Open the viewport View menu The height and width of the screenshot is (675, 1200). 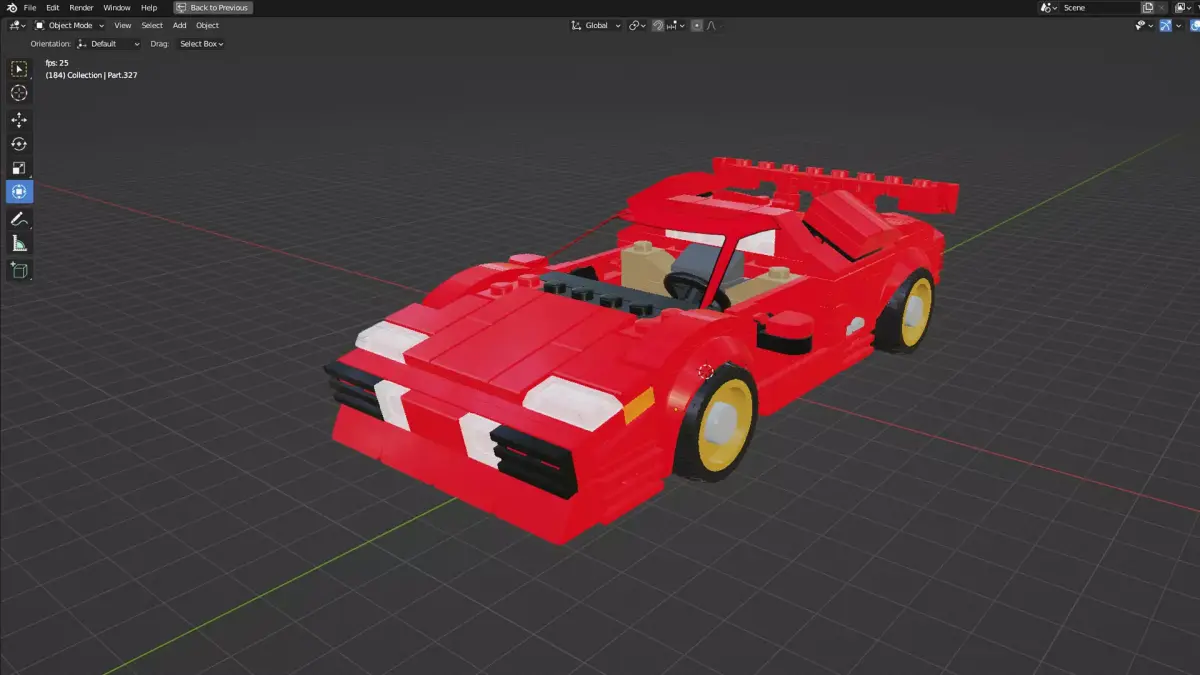pyautogui.click(x=122, y=25)
